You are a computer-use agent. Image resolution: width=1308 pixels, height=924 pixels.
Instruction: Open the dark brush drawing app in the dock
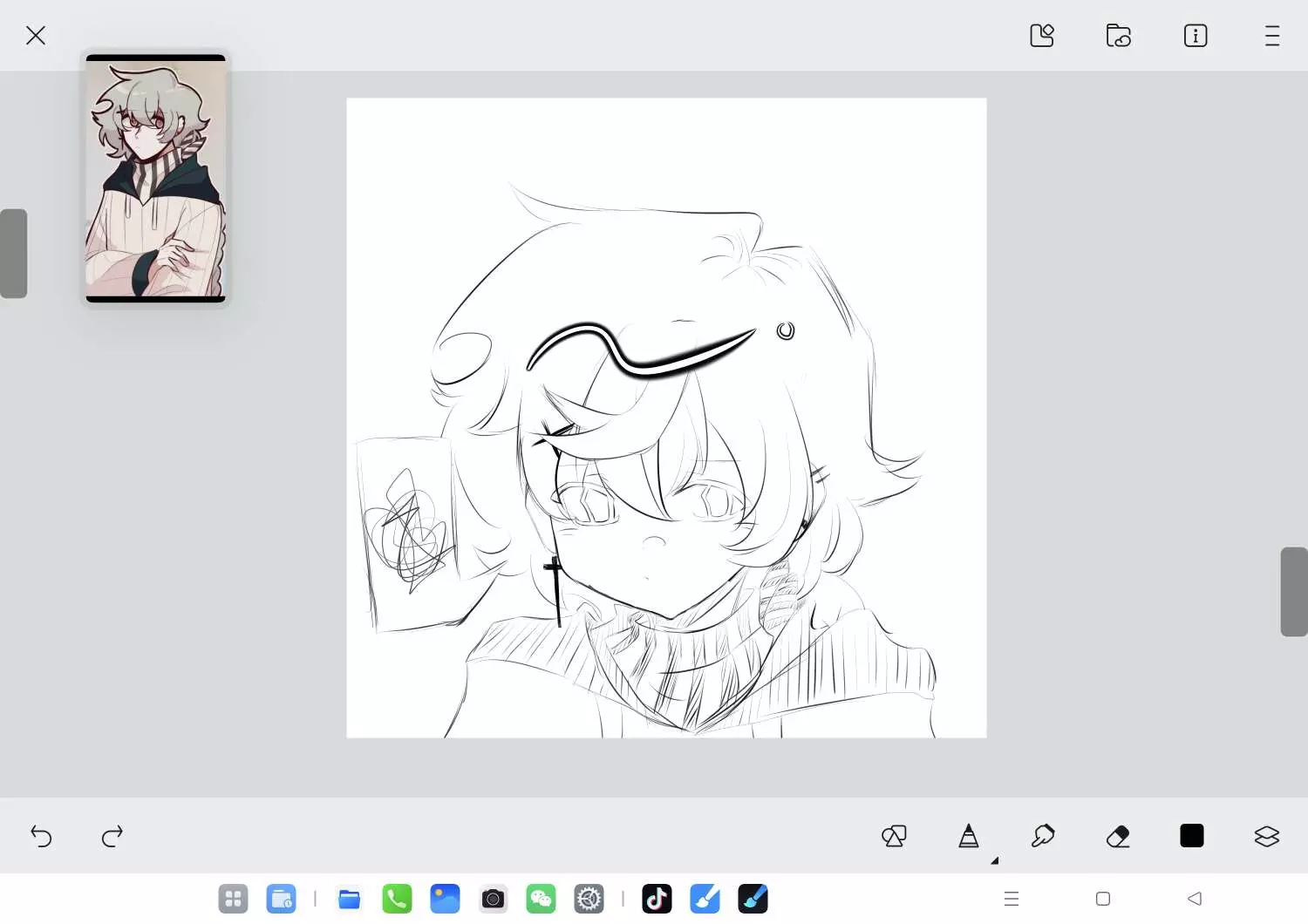[x=753, y=899]
